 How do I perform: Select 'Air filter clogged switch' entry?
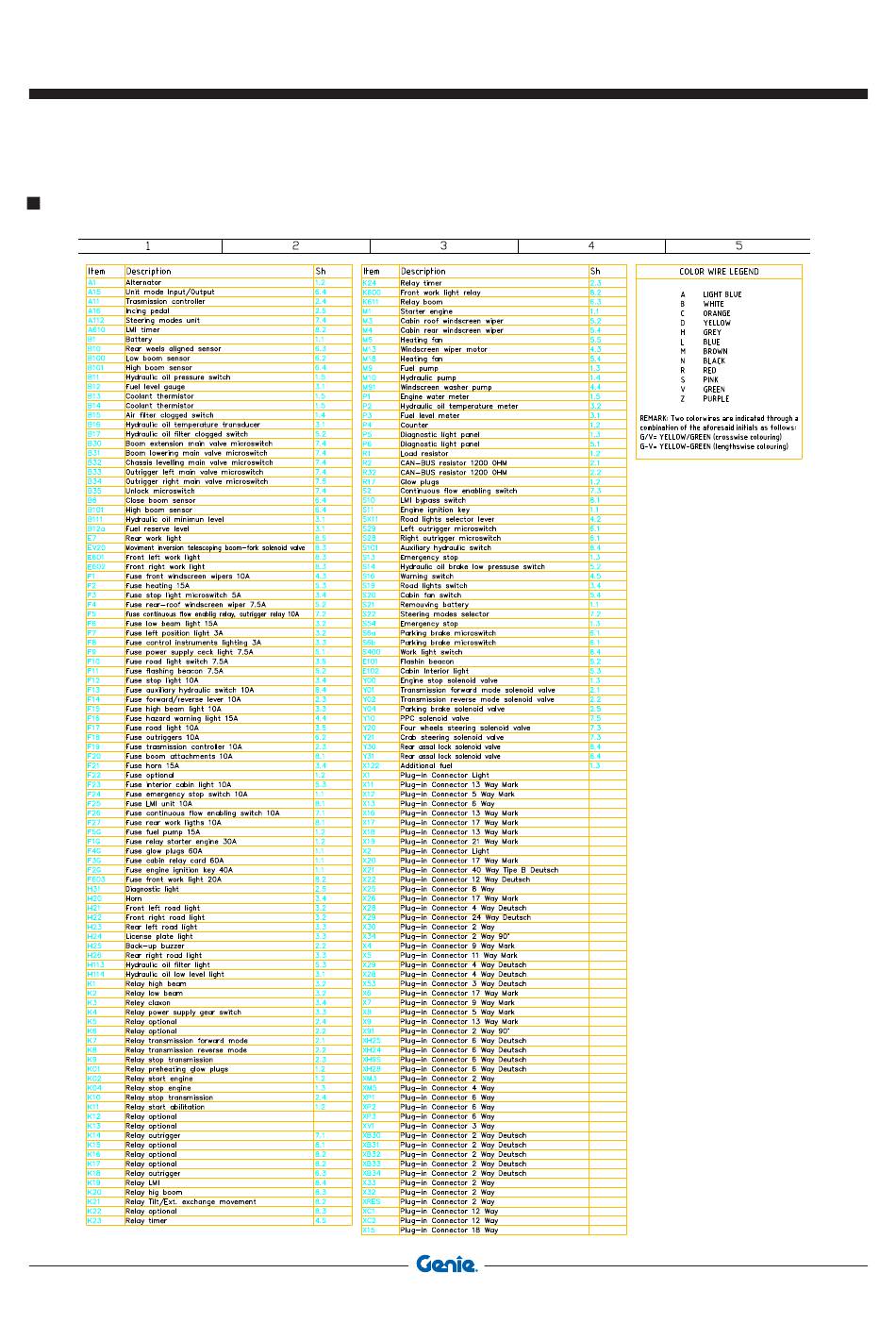219,414
